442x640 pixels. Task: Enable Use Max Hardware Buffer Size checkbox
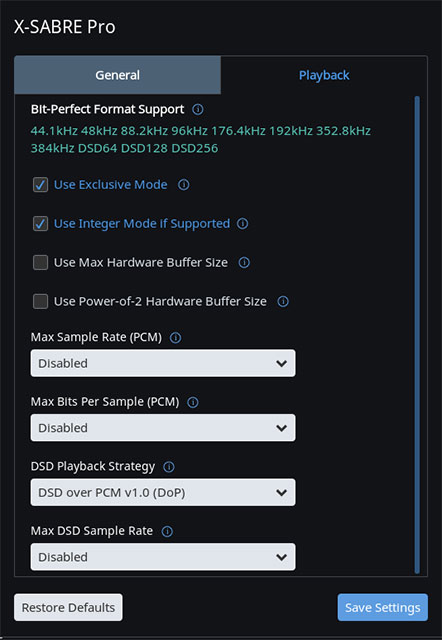coord(40,262)
